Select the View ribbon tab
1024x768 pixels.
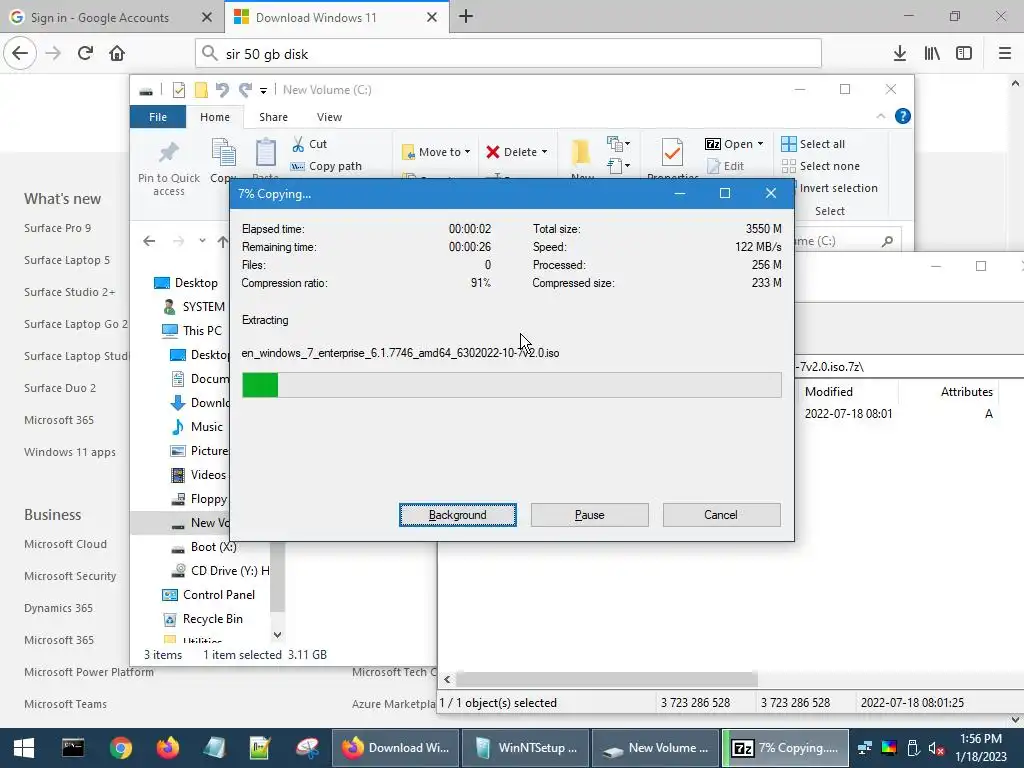(x=329, y=117)
